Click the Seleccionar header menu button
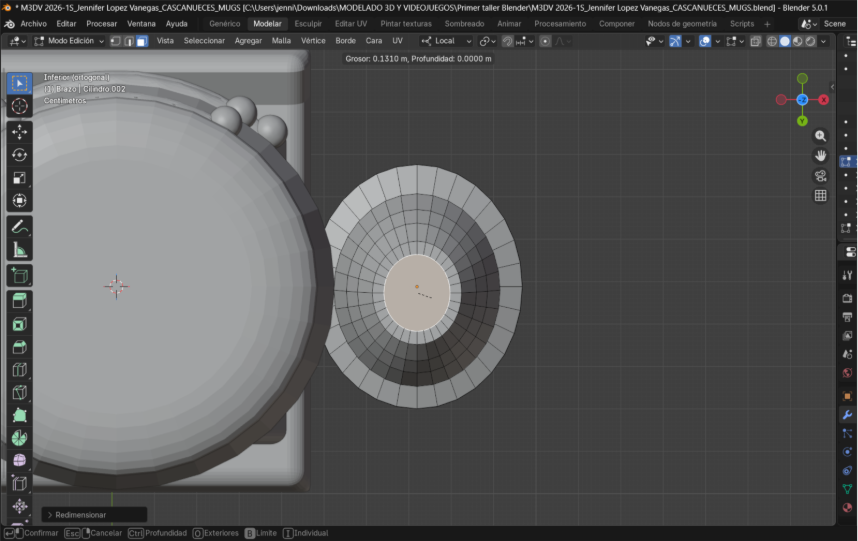The height and width of the screenshot is (541, 858). click(x=204, y=41)
